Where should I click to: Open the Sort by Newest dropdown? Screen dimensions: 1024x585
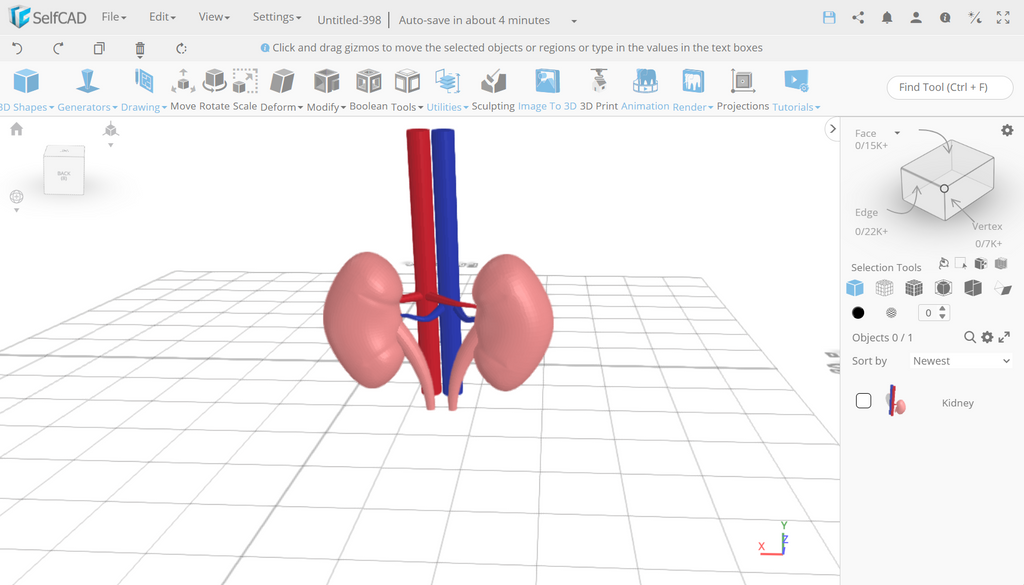(959, 360)
